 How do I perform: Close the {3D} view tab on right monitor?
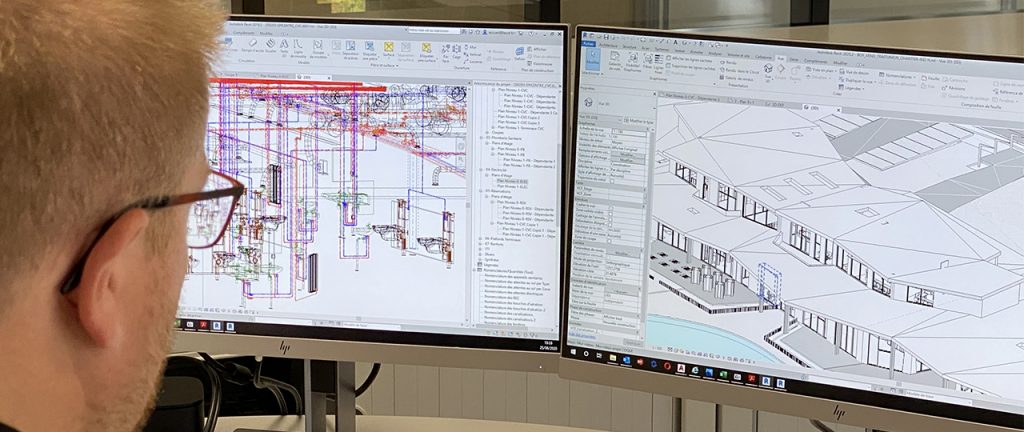839,109
